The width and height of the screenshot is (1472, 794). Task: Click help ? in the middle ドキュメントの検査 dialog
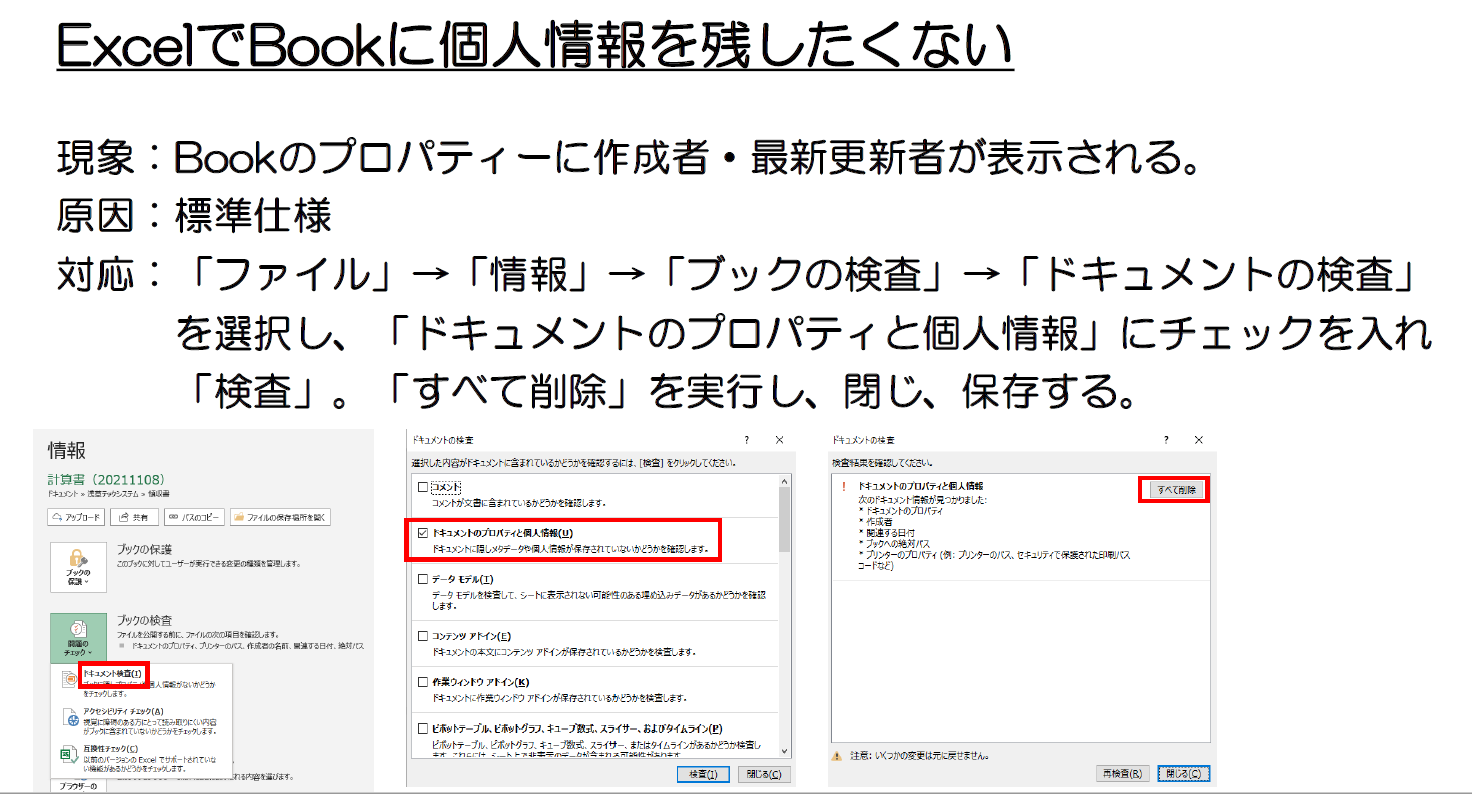point(747,440)
